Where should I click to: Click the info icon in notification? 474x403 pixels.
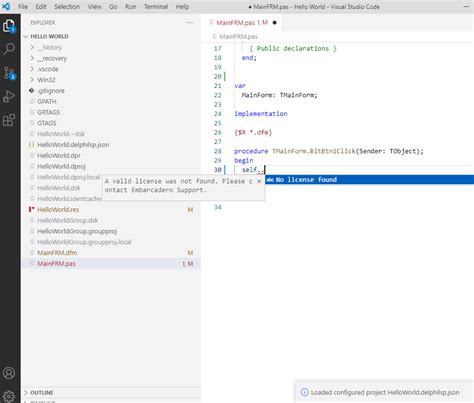(304, 392)
